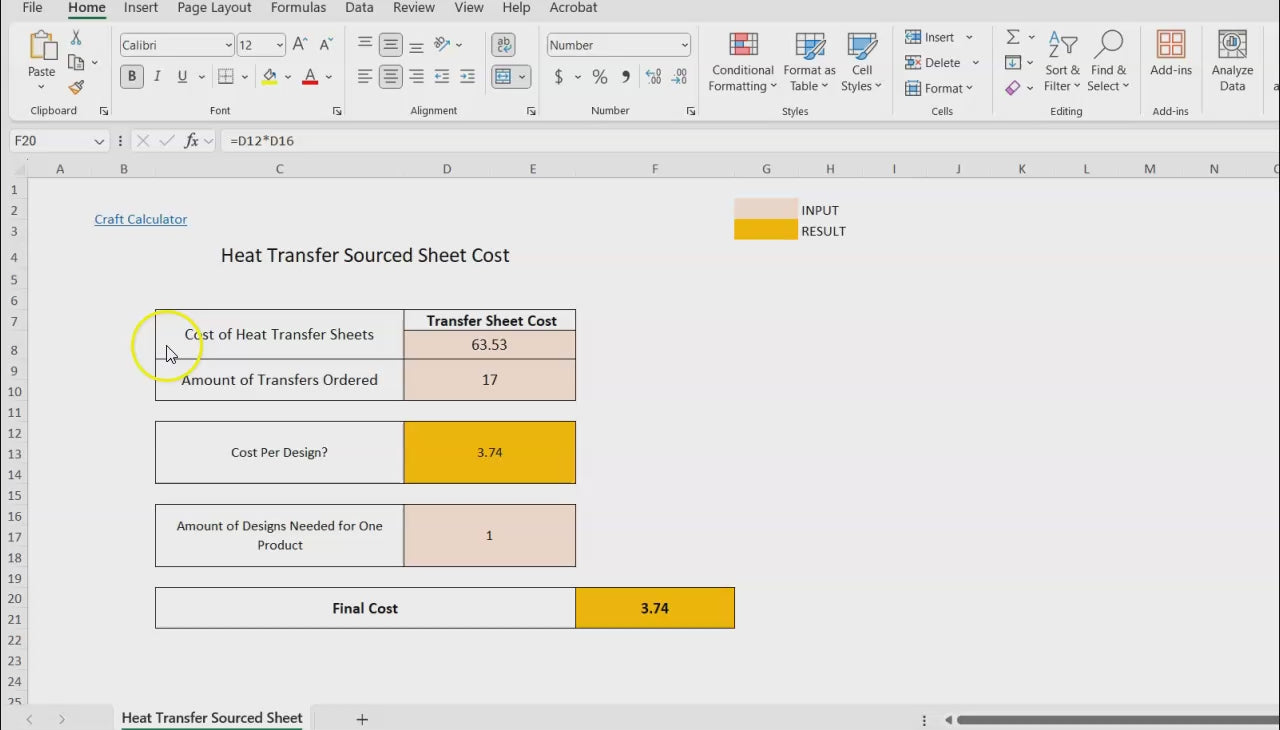
Task: Click the Analyze Data icon
Action: click(x=1232, y=63)
